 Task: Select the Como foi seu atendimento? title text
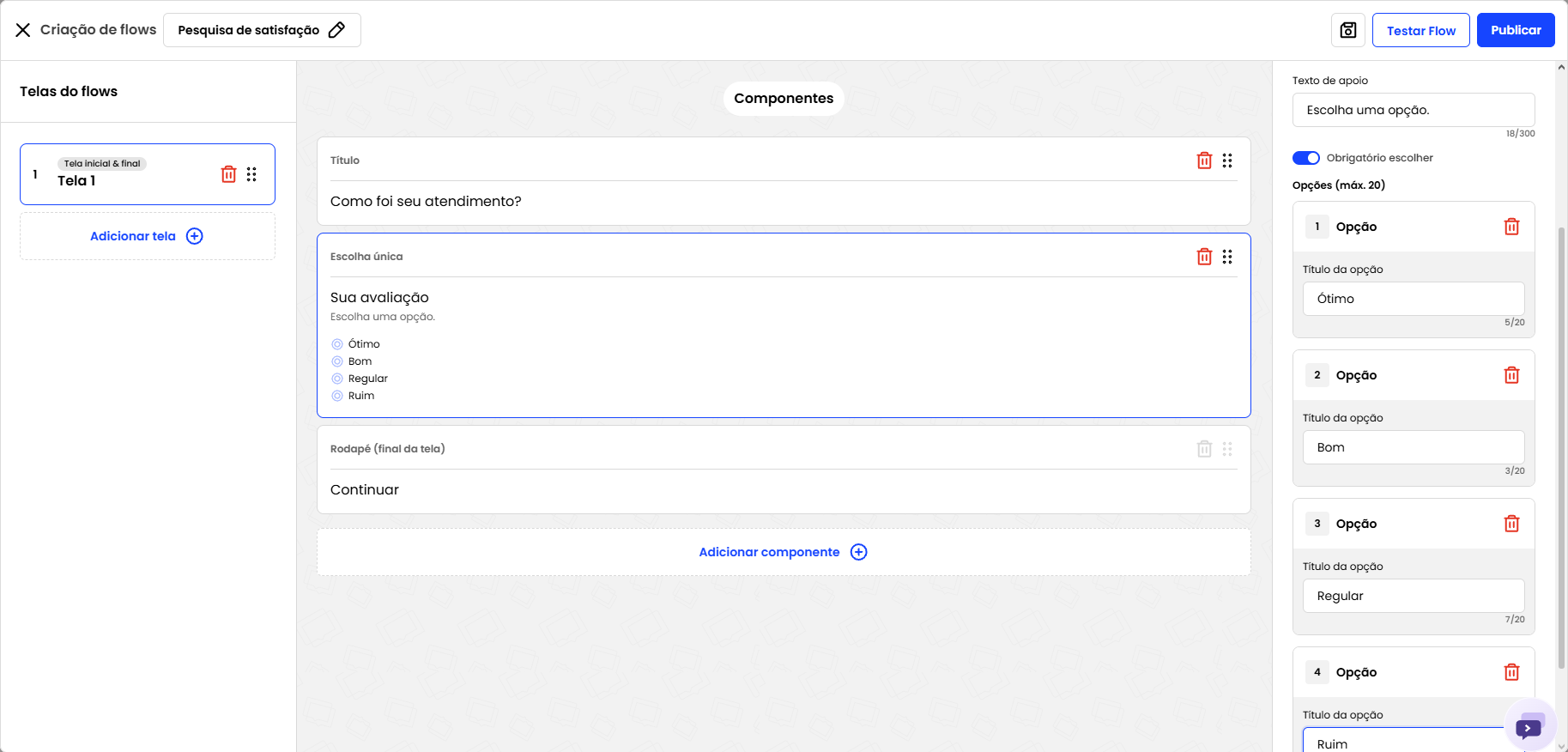(x=426, y=202)
